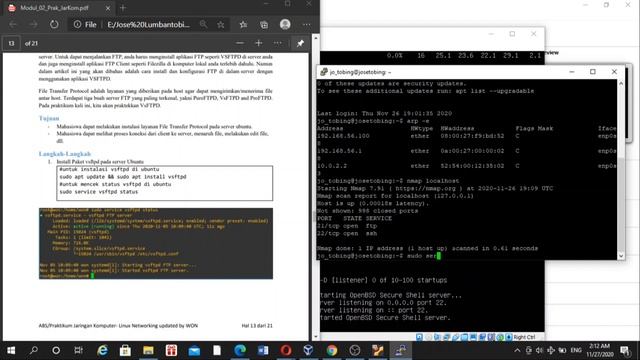Screen dimensions: 640x360
Task: Open Windows taskbar search
Action: pos(33,350)
